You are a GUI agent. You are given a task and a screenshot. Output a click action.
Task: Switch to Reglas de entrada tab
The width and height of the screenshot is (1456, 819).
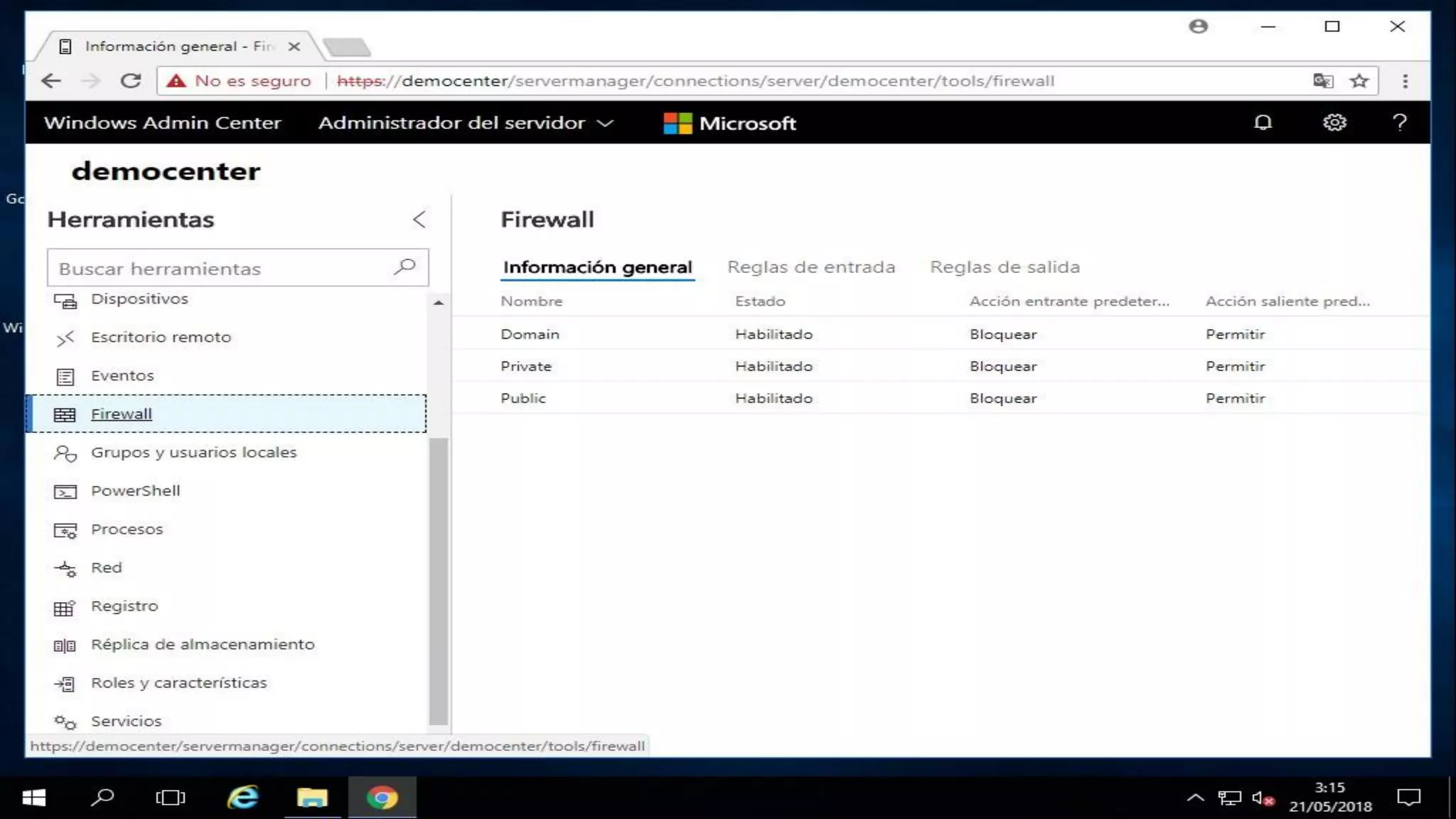[810, 267]
